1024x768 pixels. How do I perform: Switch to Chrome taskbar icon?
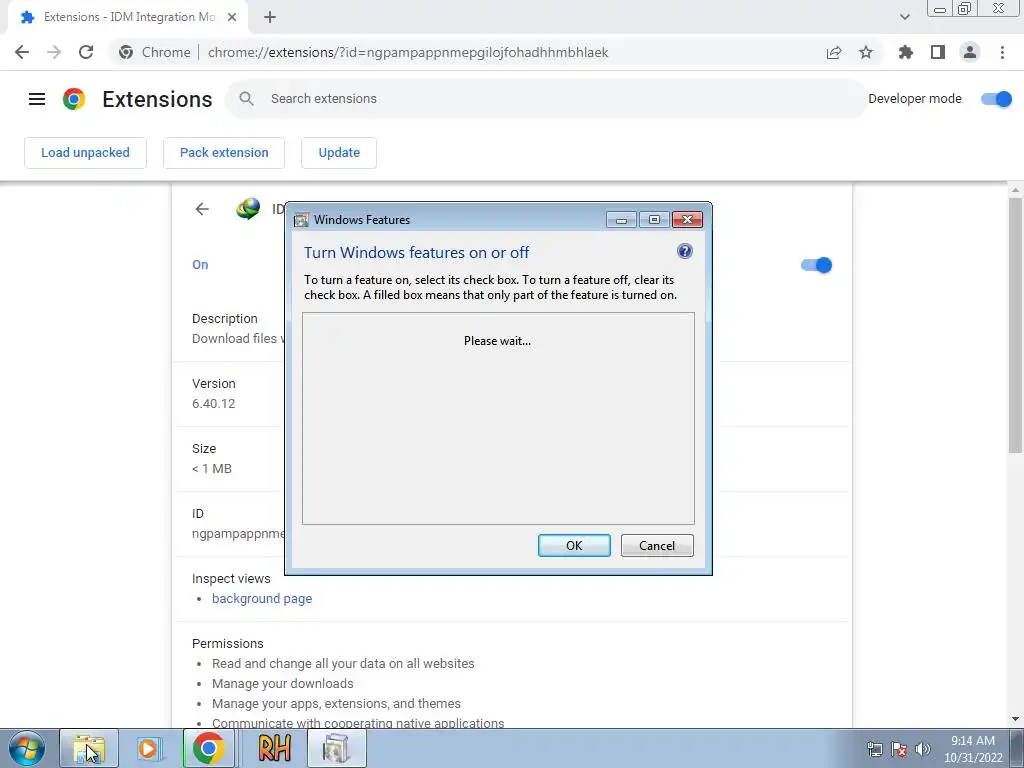(x=209, y=748)
